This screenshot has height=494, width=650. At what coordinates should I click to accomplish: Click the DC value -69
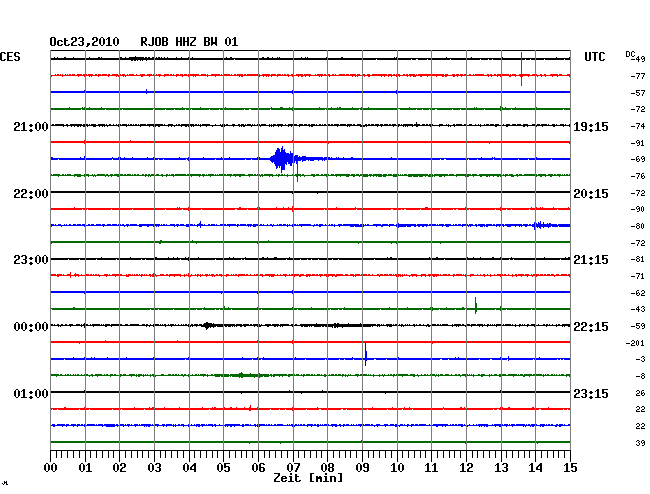click(x=638, y=159)
